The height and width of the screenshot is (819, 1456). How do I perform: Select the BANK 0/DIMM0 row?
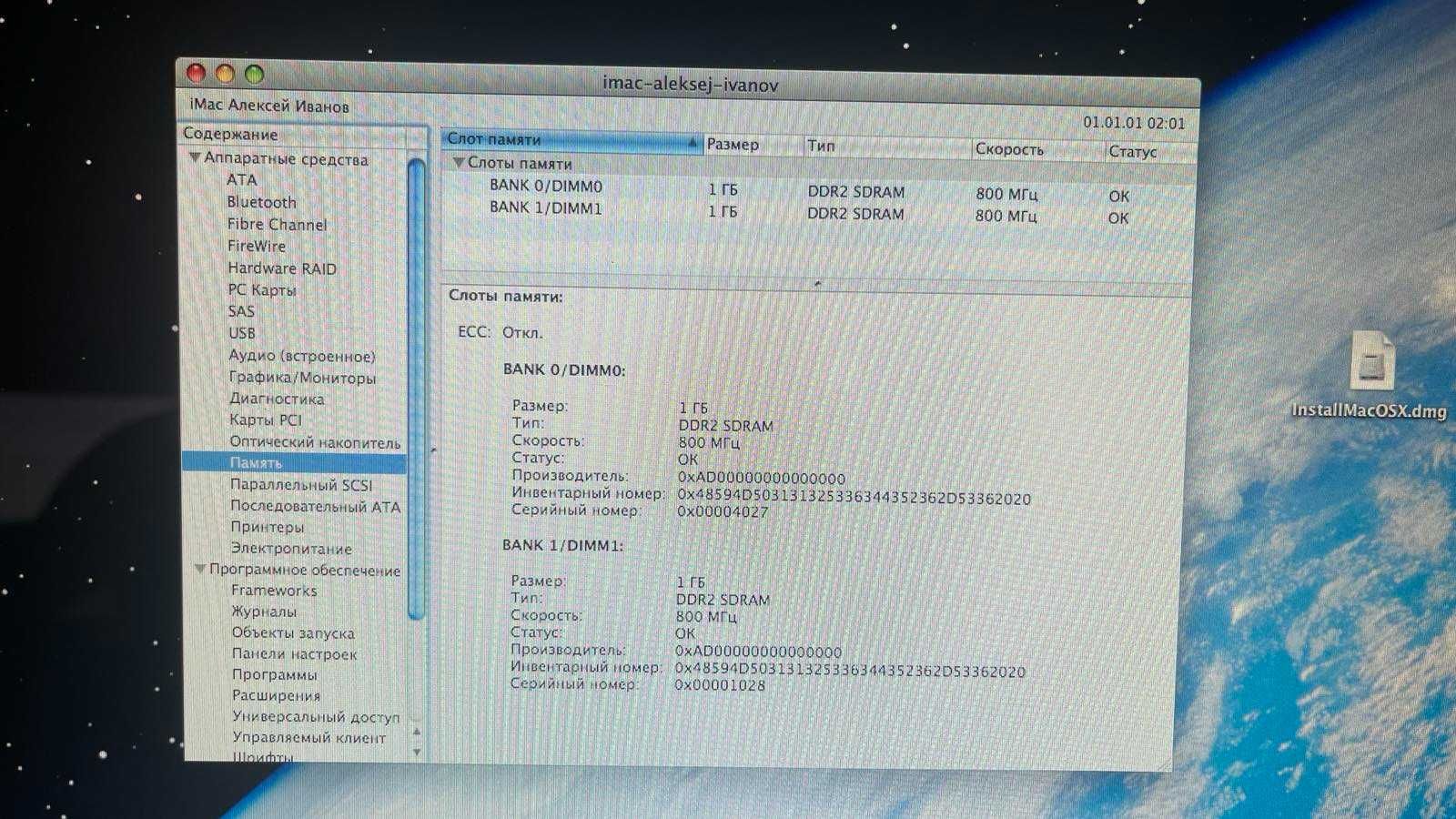817,190
